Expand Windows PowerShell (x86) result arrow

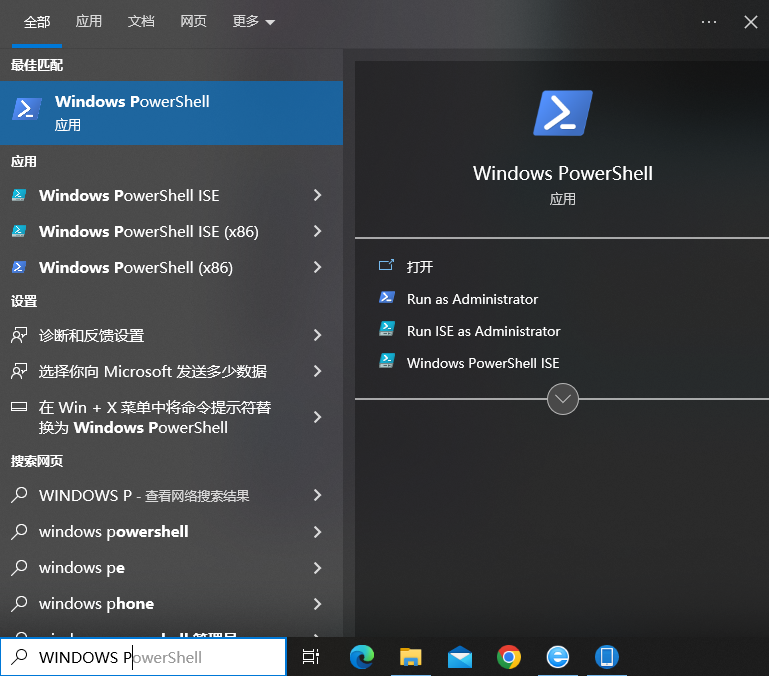[x=317, y=267]
